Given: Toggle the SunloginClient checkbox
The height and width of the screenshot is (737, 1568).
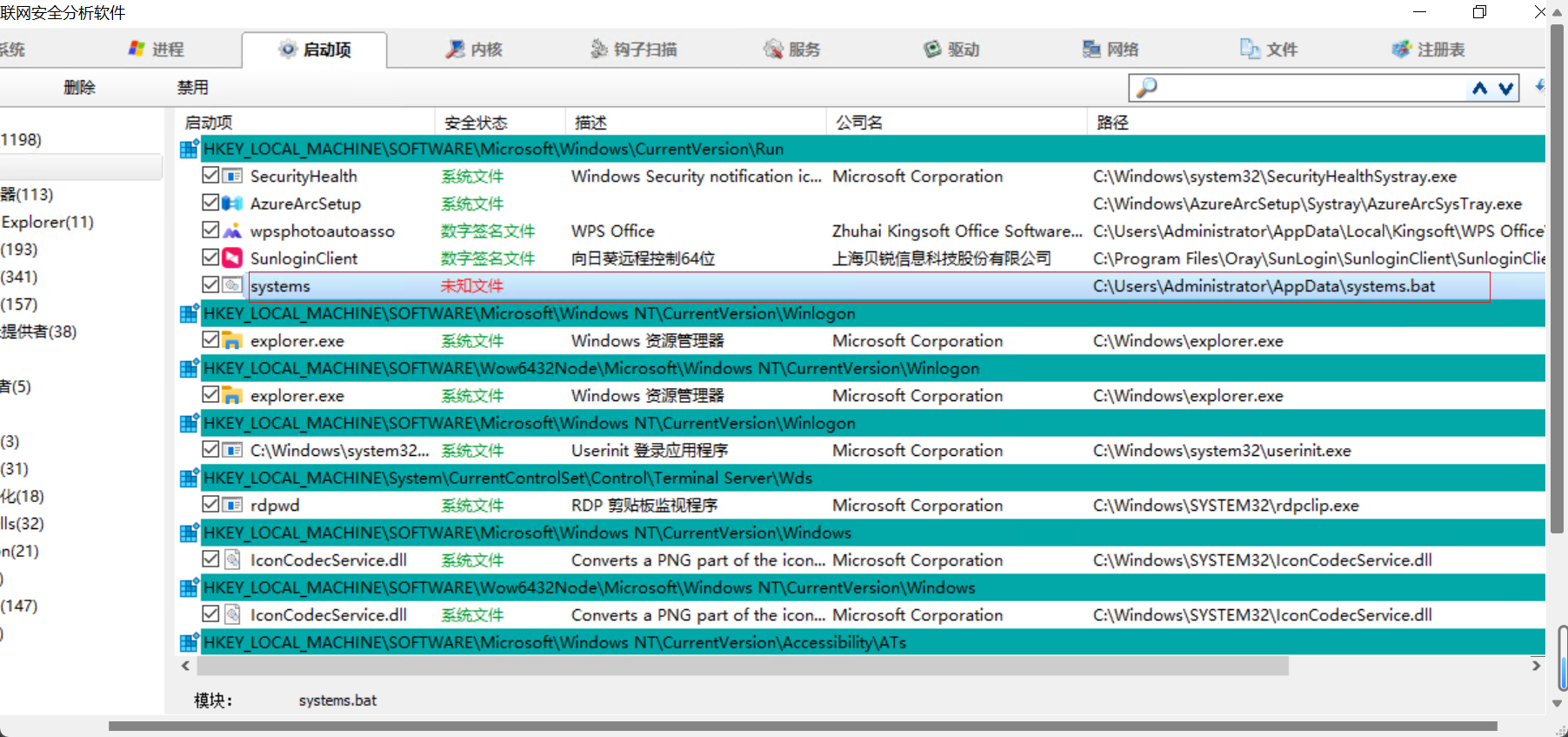Looking at the screenshot, I should click(210, 258).
